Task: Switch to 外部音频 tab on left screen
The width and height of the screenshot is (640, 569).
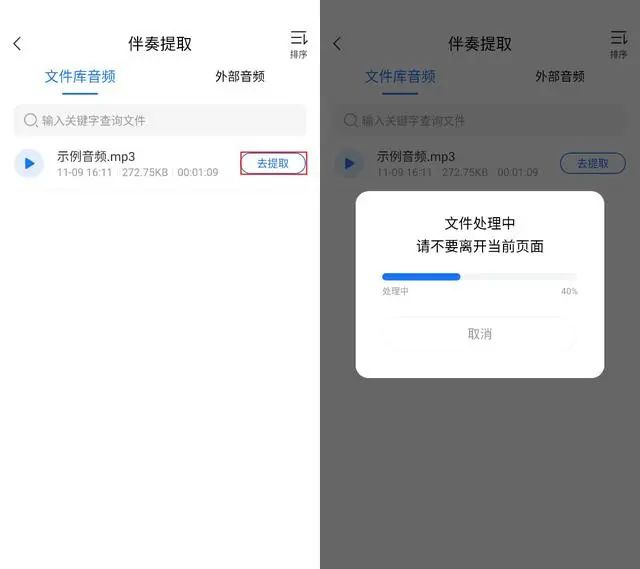Action: [240, 76]
